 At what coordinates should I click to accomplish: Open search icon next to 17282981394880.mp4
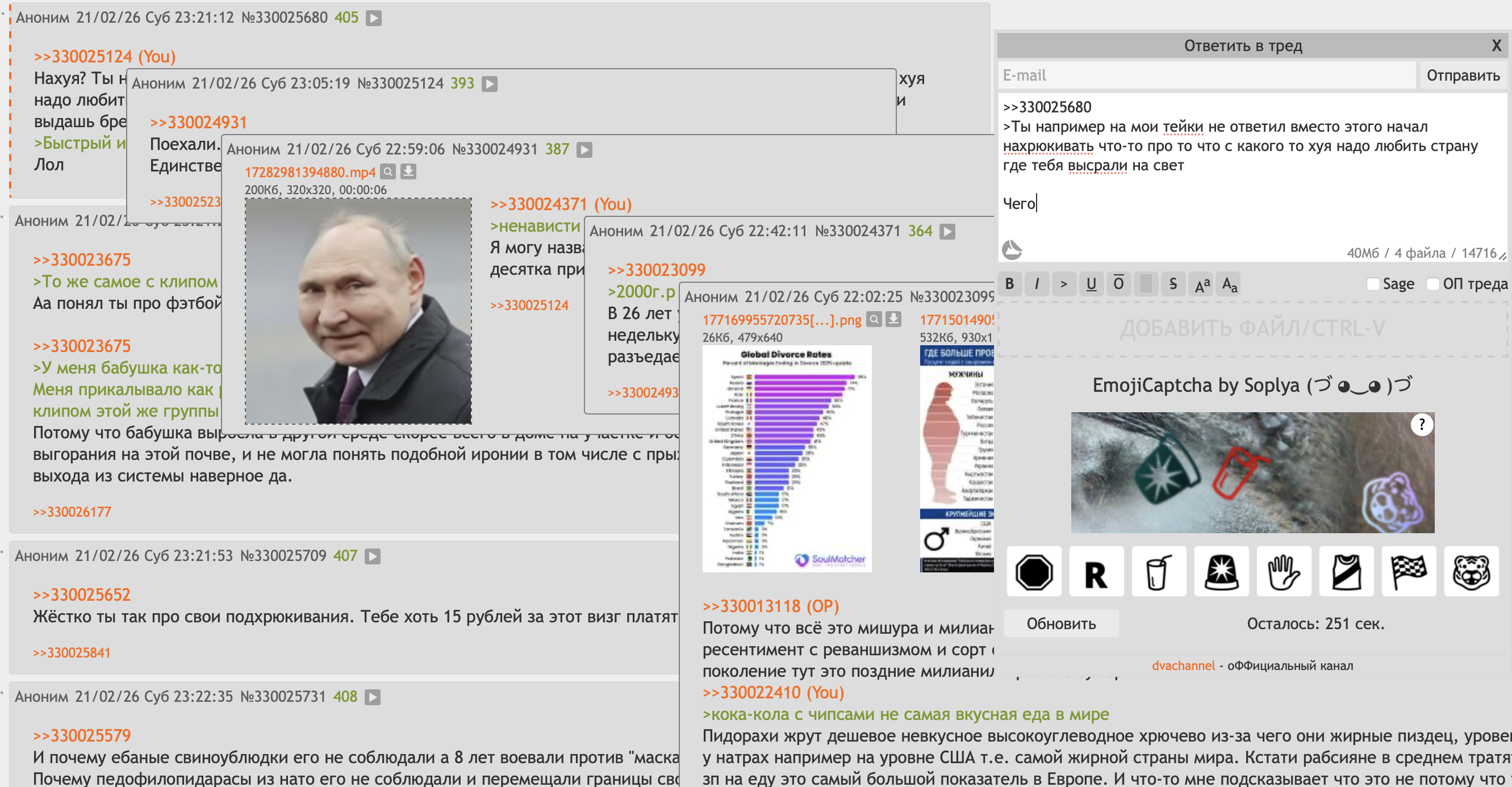tap(387, 172)
